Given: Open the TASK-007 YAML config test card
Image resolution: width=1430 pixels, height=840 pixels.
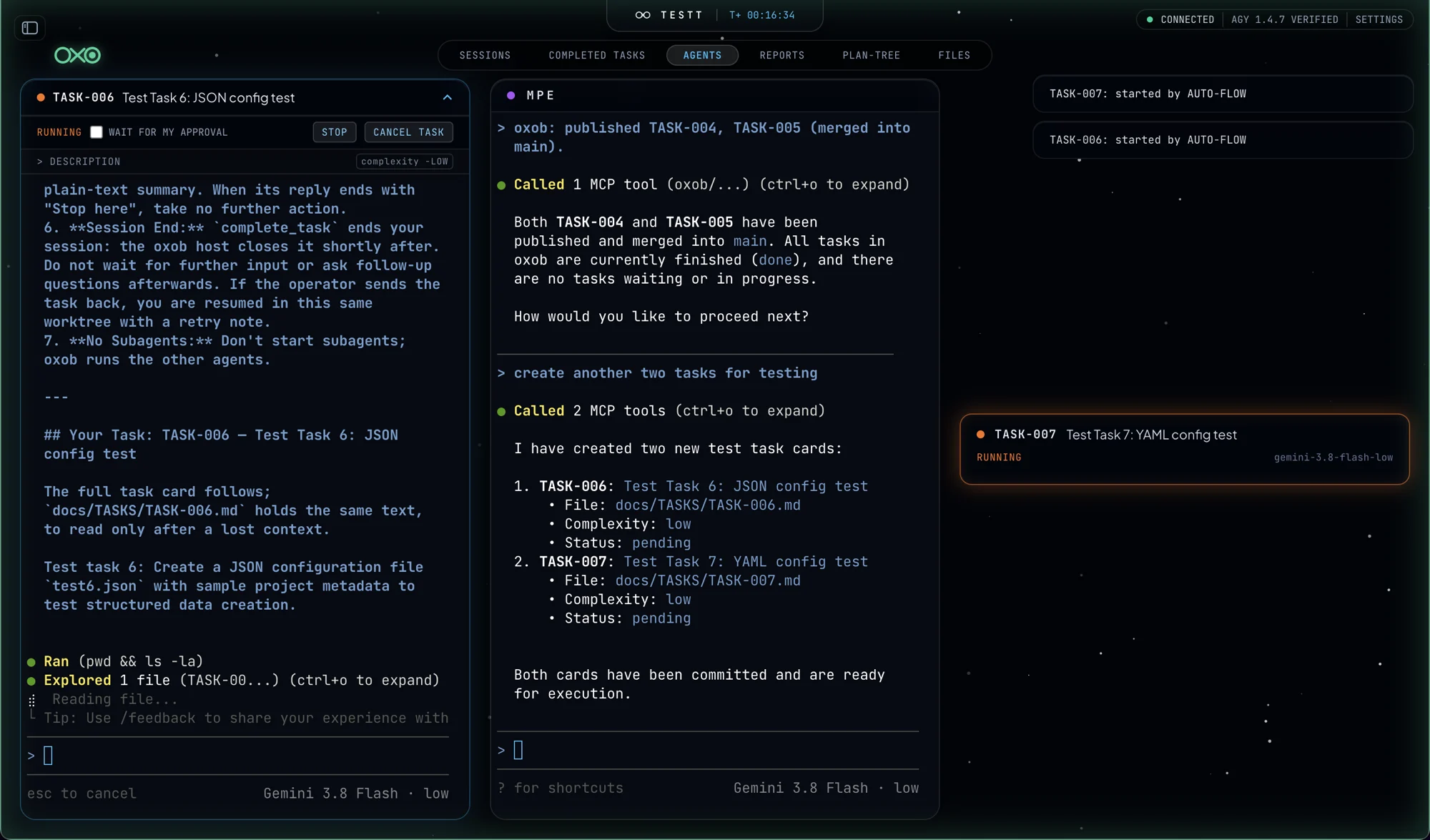Looking at the screenshot, I should point(1185,449).
